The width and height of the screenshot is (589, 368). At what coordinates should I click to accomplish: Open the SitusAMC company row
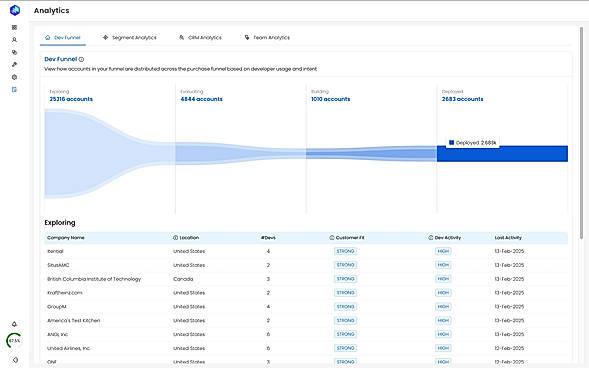click(306, 265)
